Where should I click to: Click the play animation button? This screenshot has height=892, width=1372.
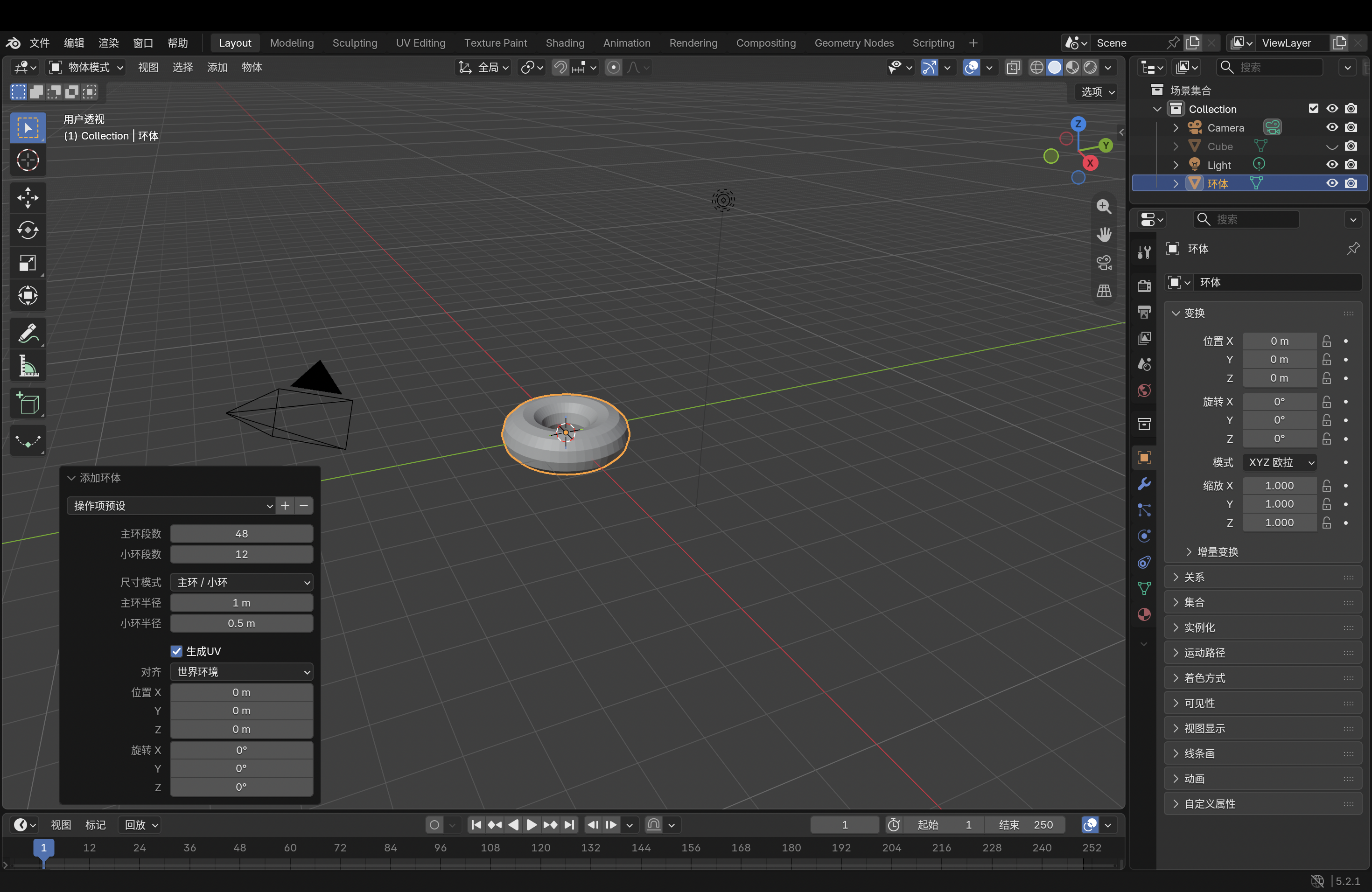(x=532, y=825)
